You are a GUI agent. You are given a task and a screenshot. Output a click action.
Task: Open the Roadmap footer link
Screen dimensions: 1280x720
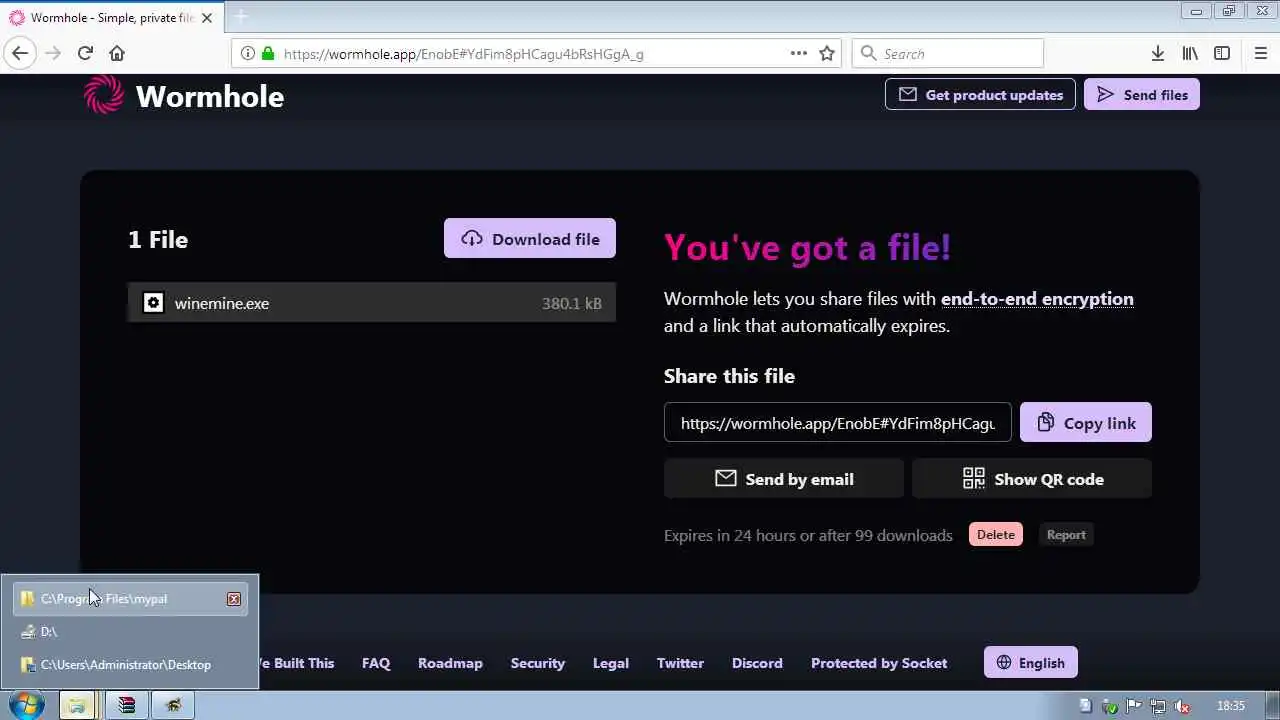click(450, 663)
